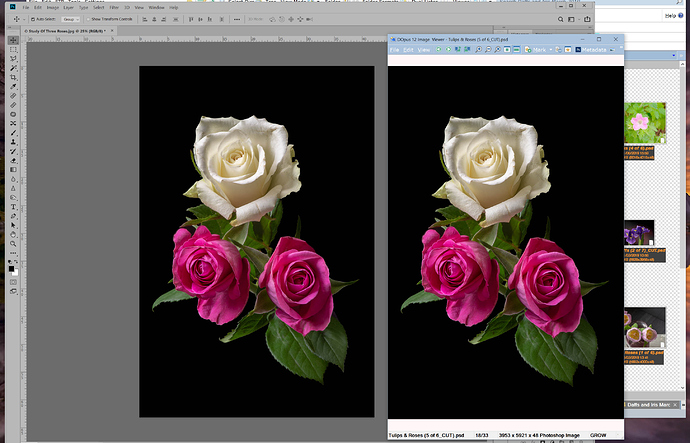Screen dimensions: 690x443
Task: Select the Eyedropper tool
Action: pyautogui.click(x=13, y=86)
